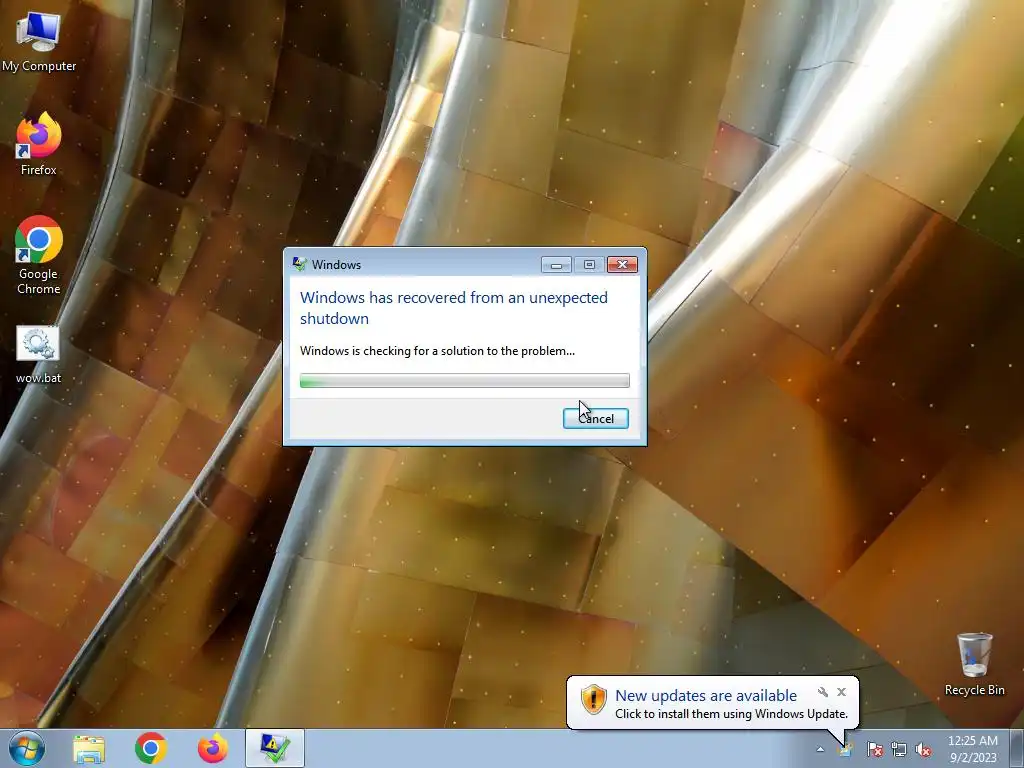1024x768 pixels.
Task: Select the Recycle Bin icon
Action: pyautogui.click(x=974, y=664)
